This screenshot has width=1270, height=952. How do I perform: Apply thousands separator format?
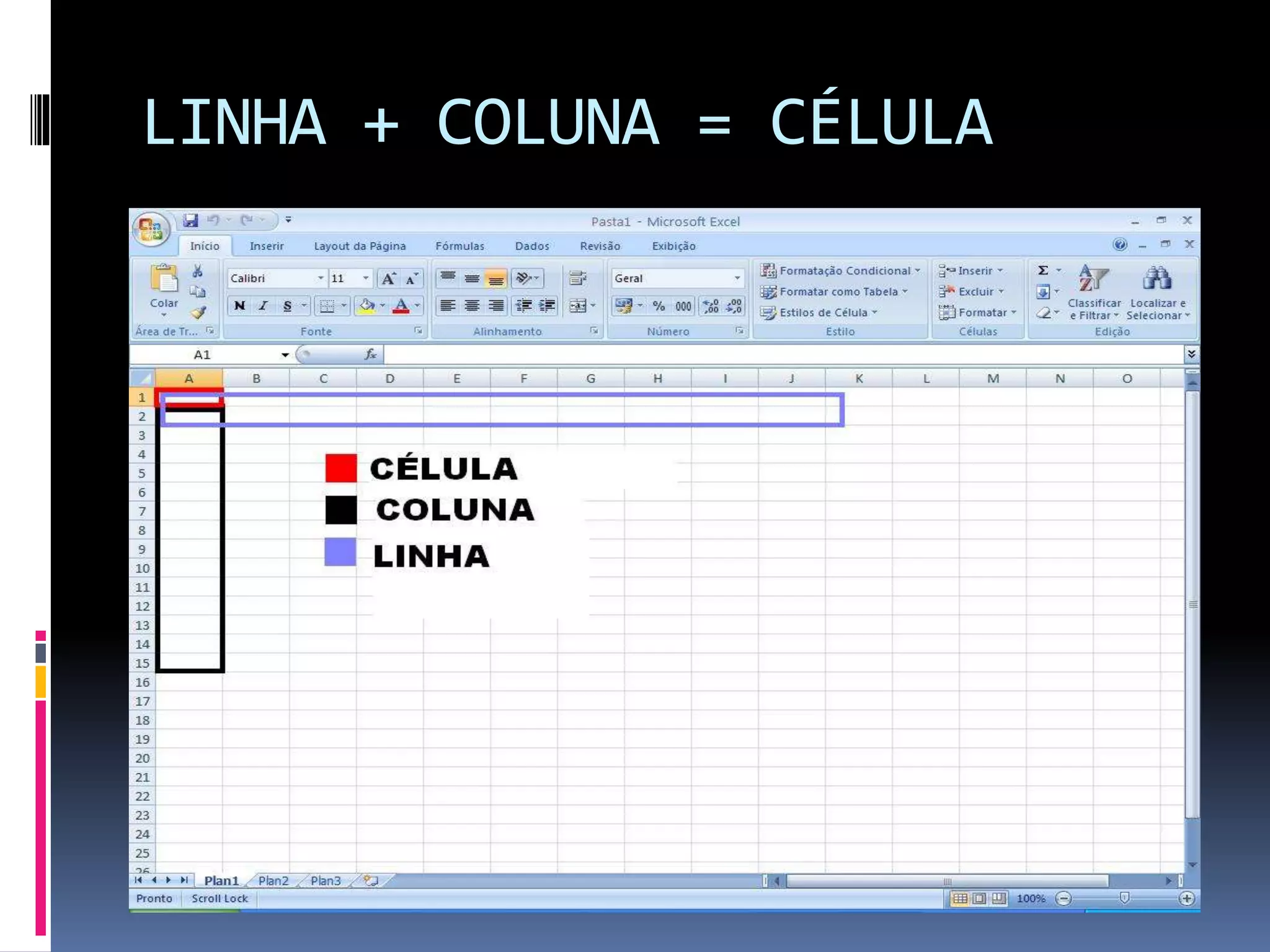point(683,306)
